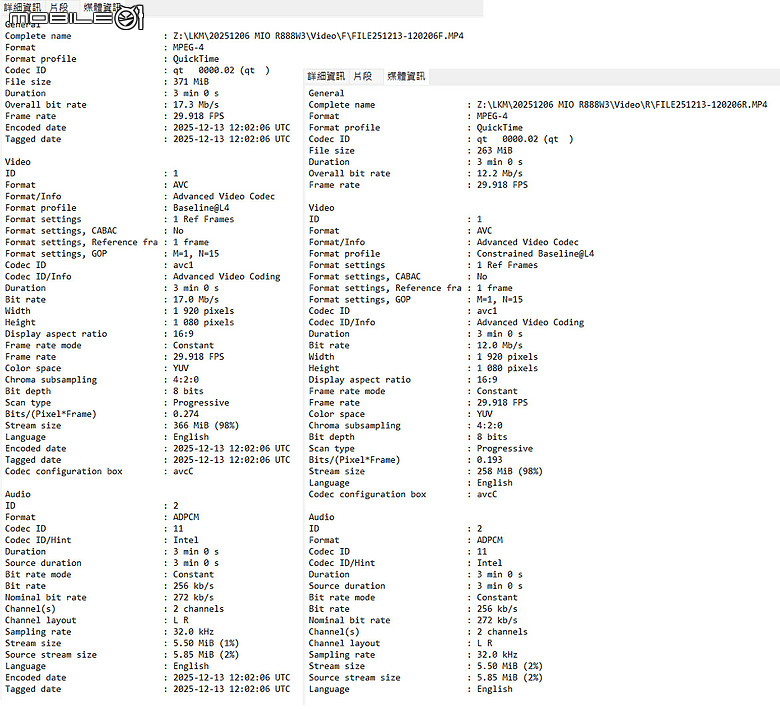Select the 4:2:0 chroma subsampling in right window

489,425
